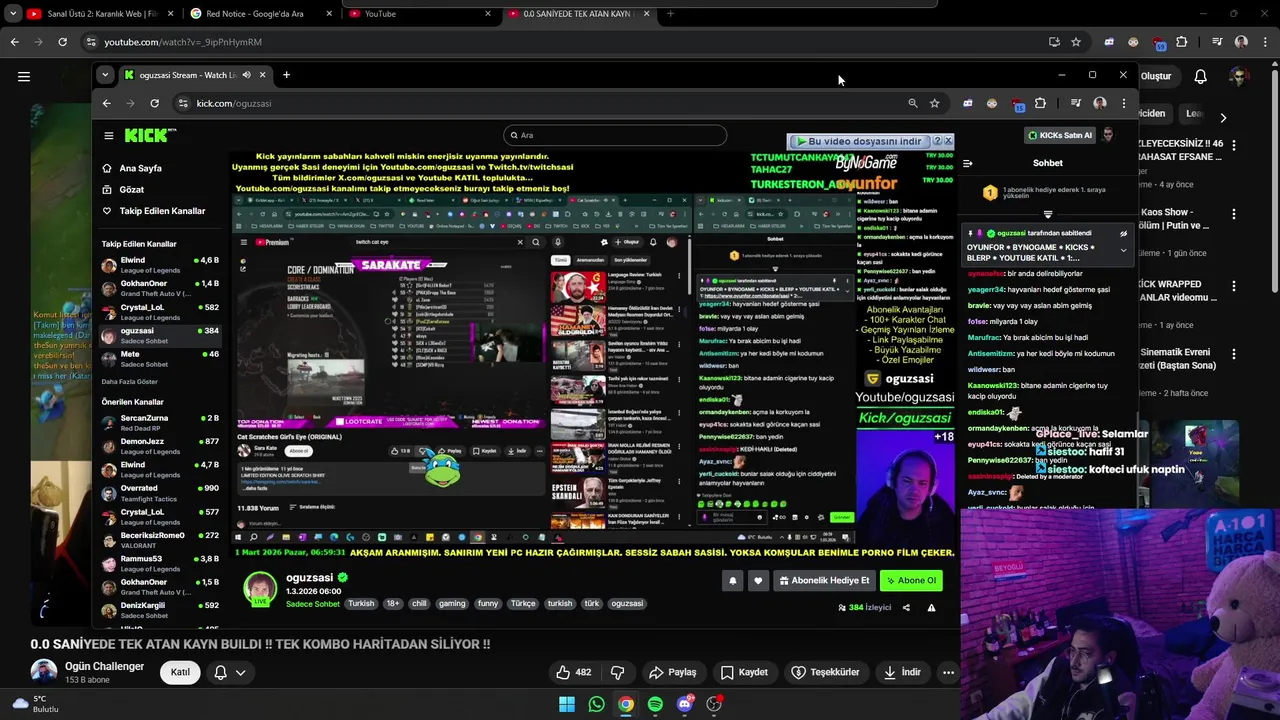The width and height of the screenshot is (1280, 720).
Task: Open YouTube notifications bell
Action: 1200,76
